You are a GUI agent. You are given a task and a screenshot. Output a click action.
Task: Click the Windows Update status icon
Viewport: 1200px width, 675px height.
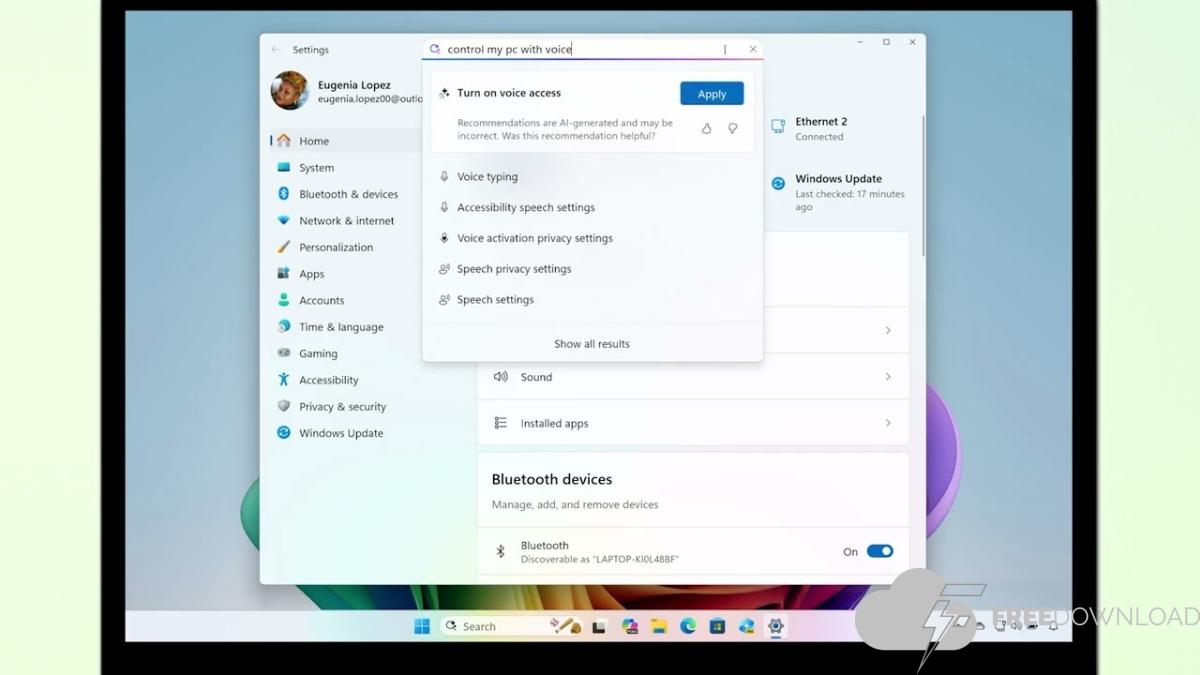778,183
